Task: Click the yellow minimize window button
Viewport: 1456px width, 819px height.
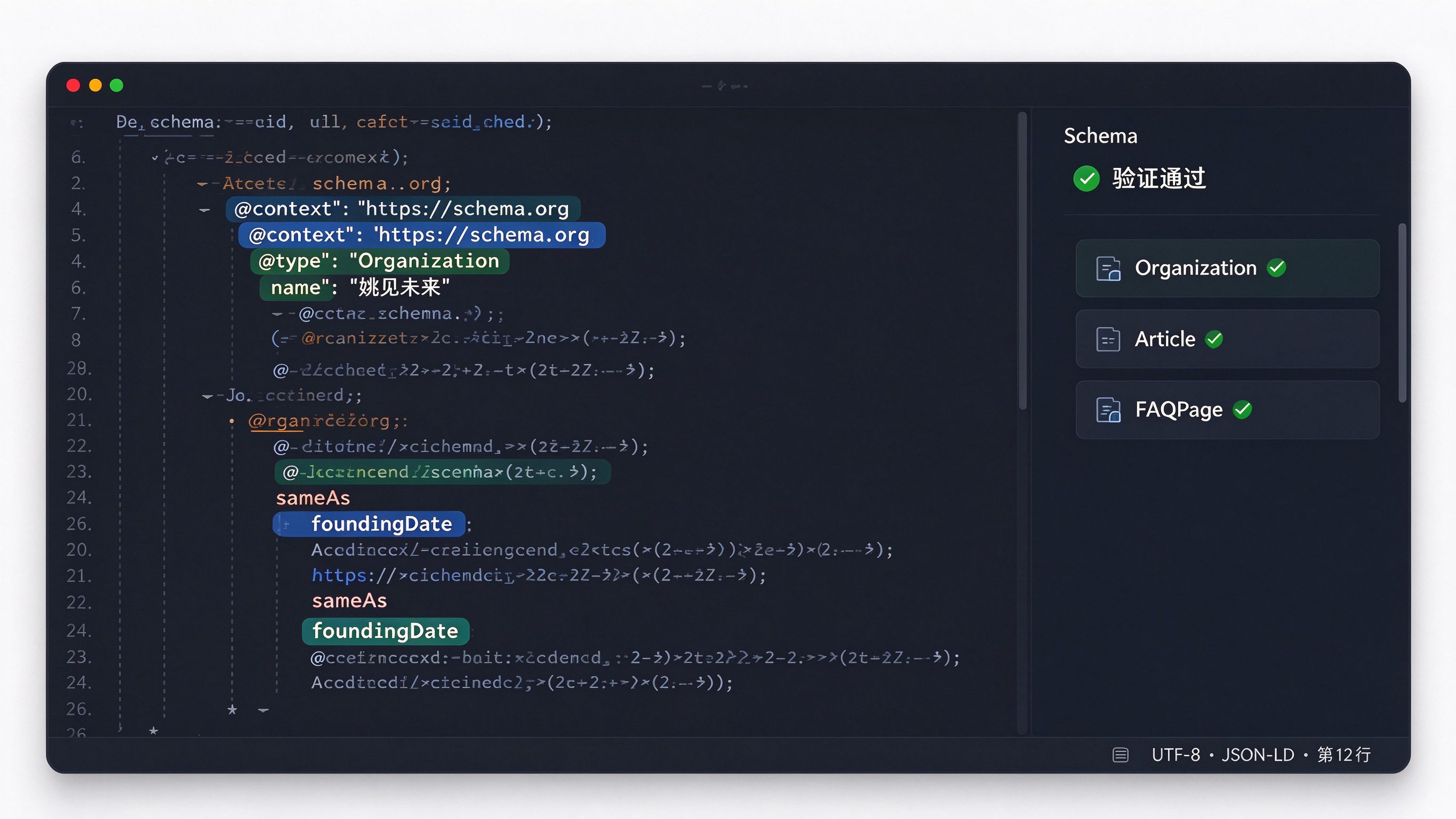Action: pyautogui.click(x=95, y=85)
